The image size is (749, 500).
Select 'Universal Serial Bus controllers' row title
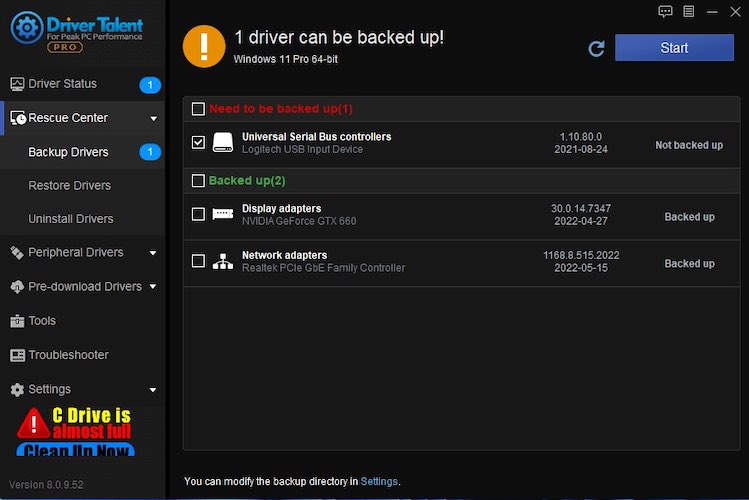(x=316, y=137)
